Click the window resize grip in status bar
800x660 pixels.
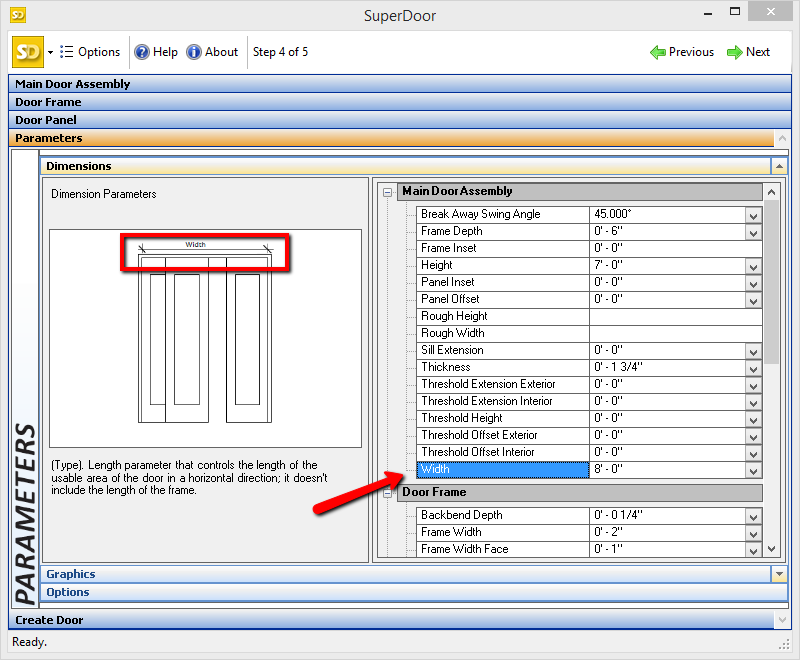784,644
